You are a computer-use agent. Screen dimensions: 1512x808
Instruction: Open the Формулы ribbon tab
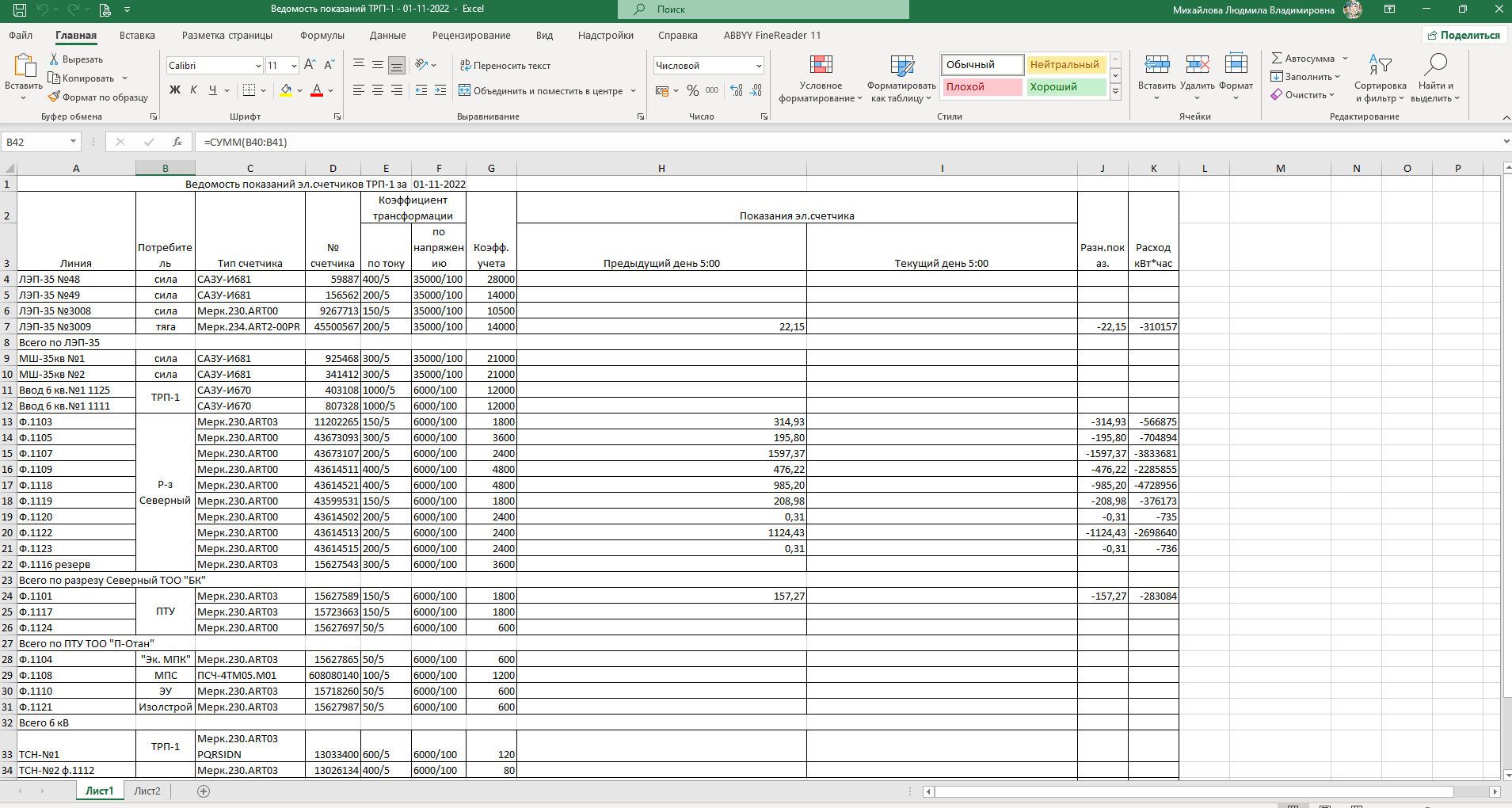(322, 36)
